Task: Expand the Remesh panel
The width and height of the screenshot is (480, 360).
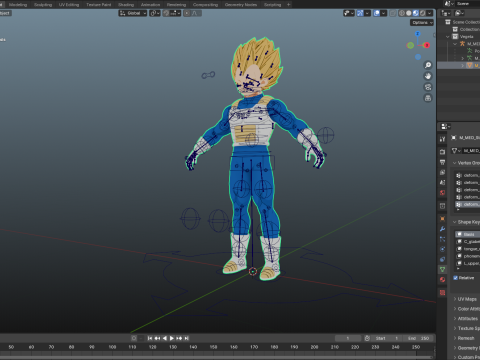Action: click(465, 338)
